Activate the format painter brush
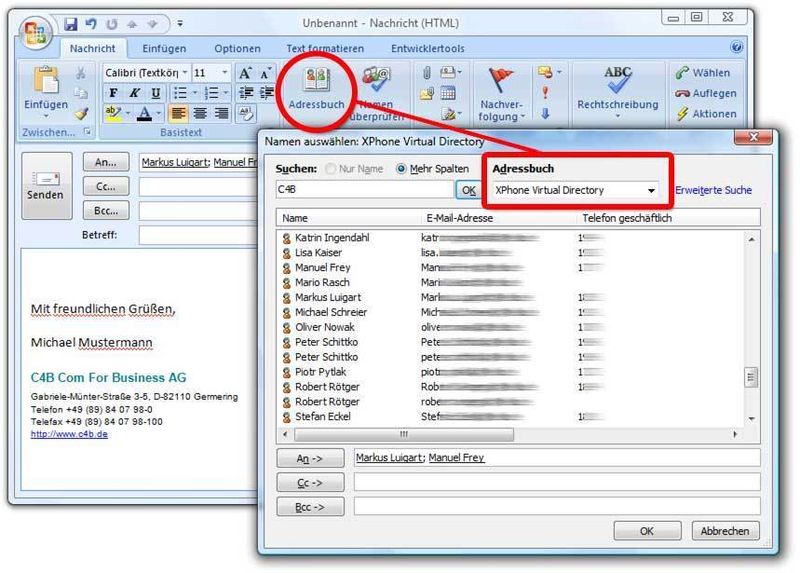This screenshot has height=573, width=800. [81, 113]
